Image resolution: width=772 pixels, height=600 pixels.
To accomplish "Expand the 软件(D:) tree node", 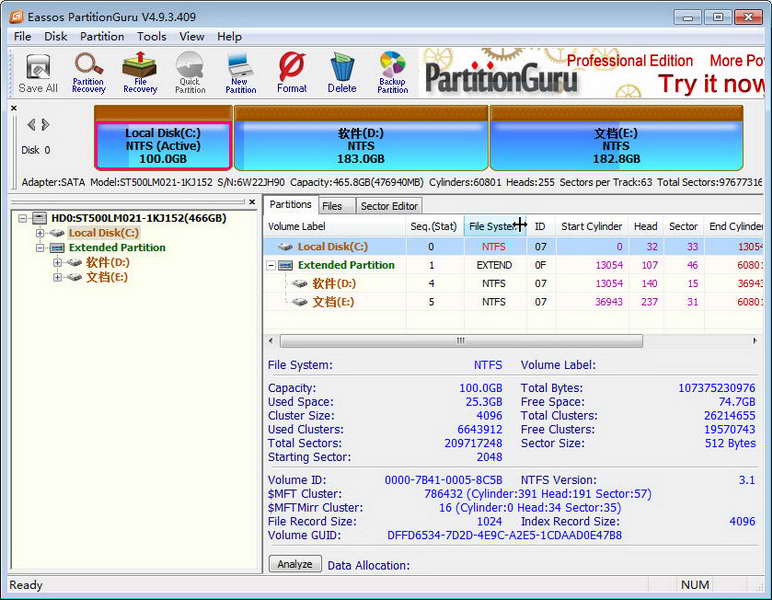I will [57, 262].
